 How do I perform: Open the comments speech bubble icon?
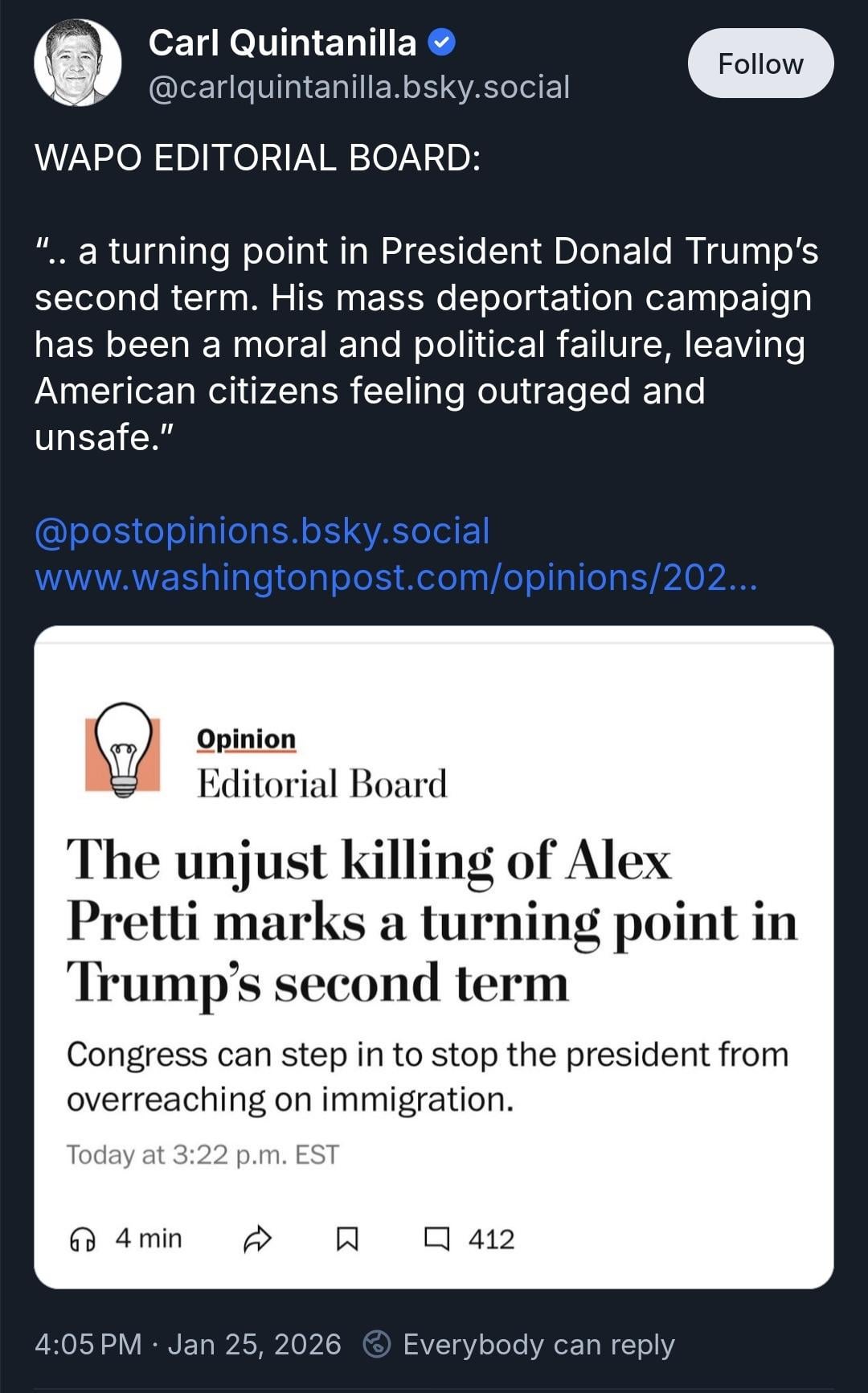click(x=436, y=1239)
